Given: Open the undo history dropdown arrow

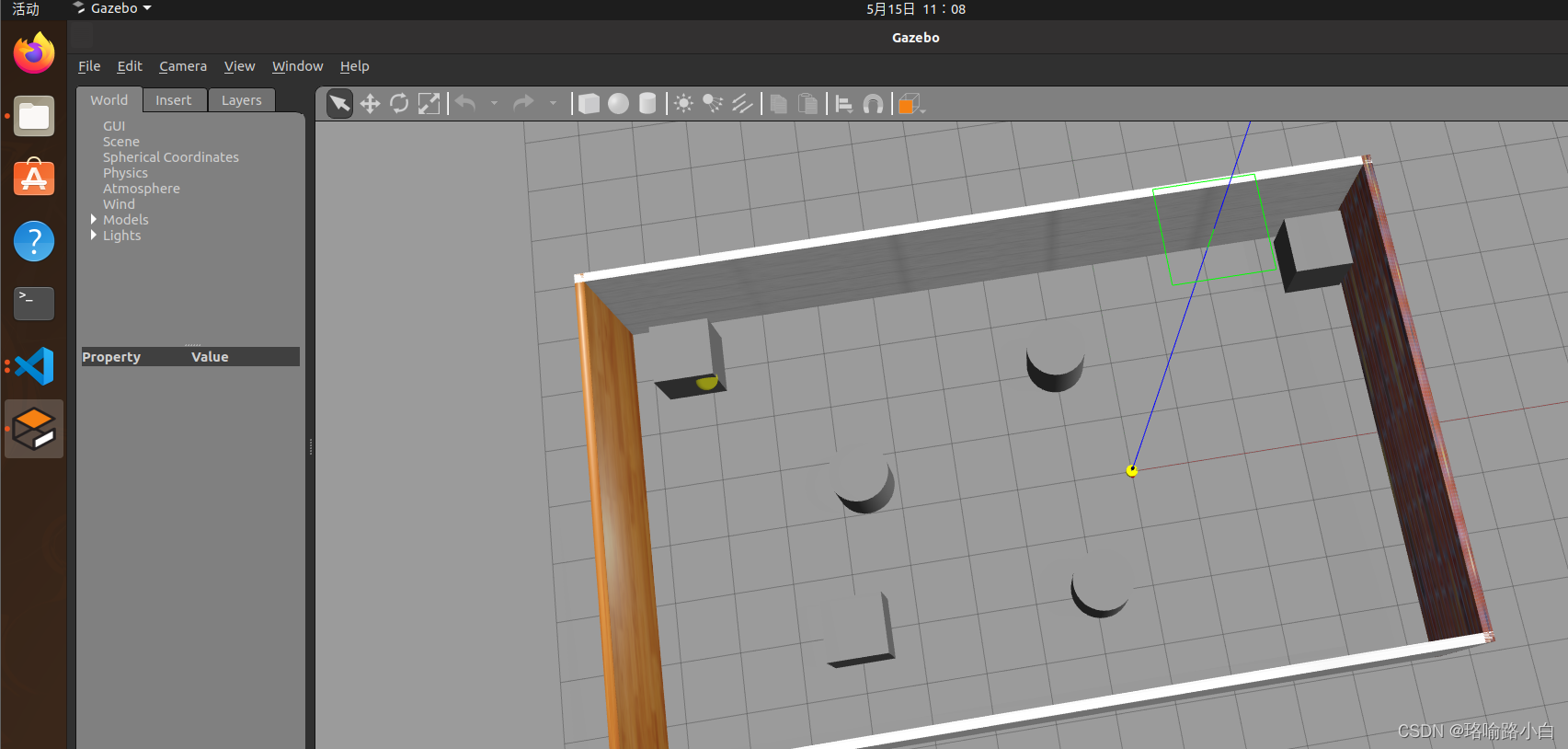Looking at the screenshot, I should (494, 103).
